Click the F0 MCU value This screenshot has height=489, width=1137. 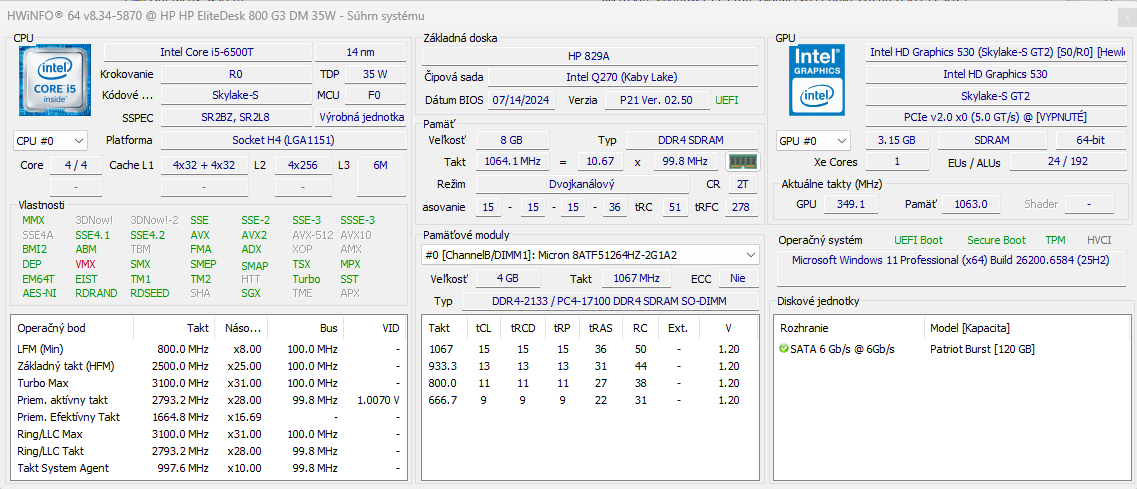tap(375, 96)
